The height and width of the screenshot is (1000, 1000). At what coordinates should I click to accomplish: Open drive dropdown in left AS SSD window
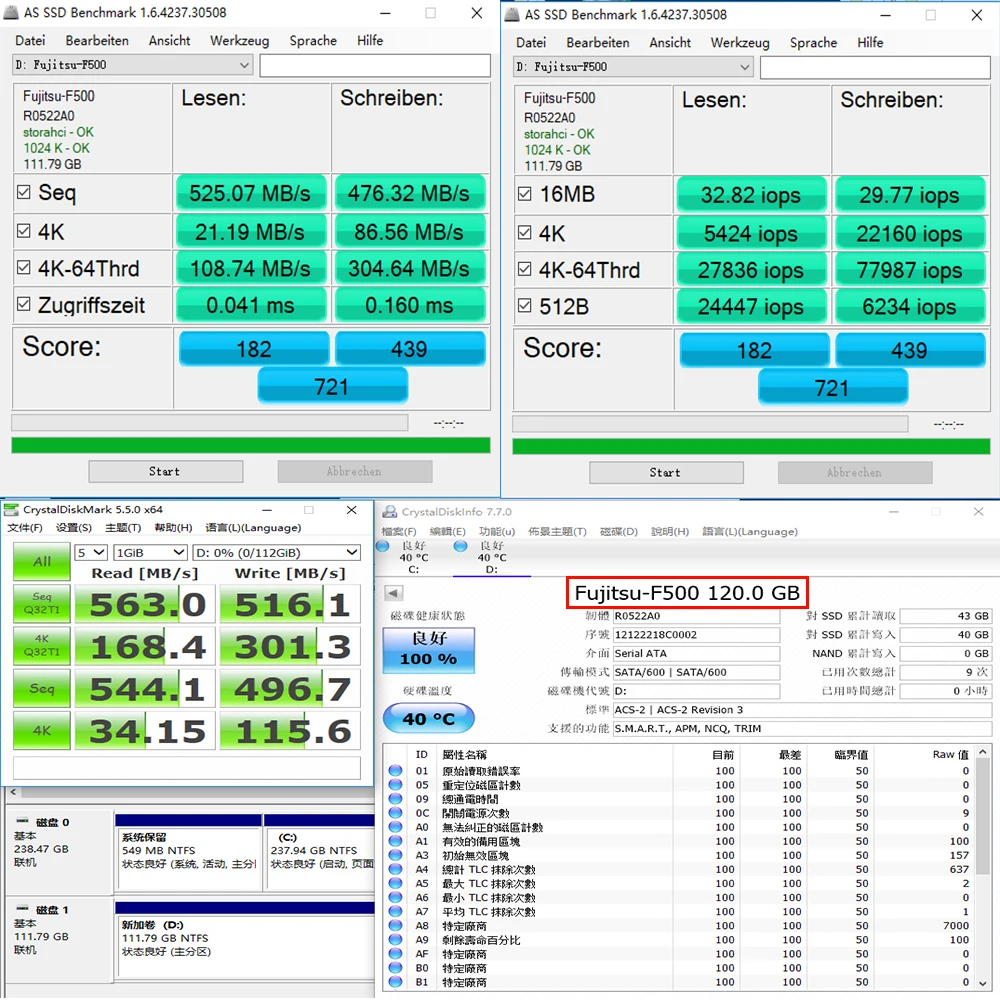click(133, 65)
